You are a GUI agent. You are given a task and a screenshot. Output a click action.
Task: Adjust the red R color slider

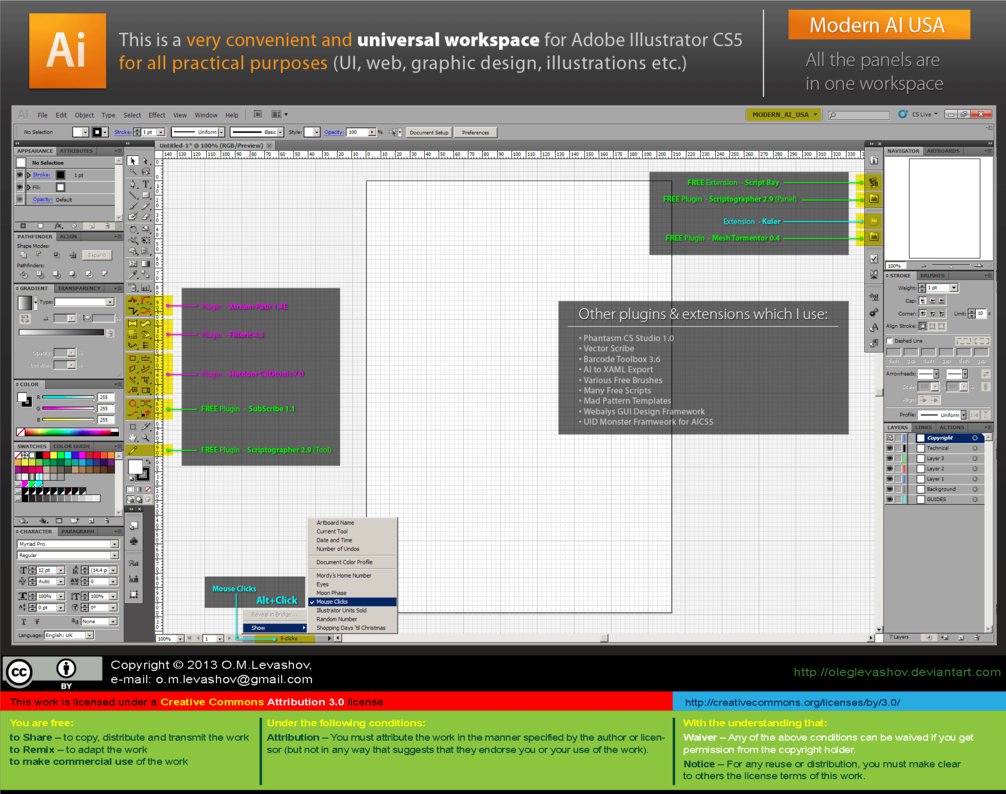(68, 398)
